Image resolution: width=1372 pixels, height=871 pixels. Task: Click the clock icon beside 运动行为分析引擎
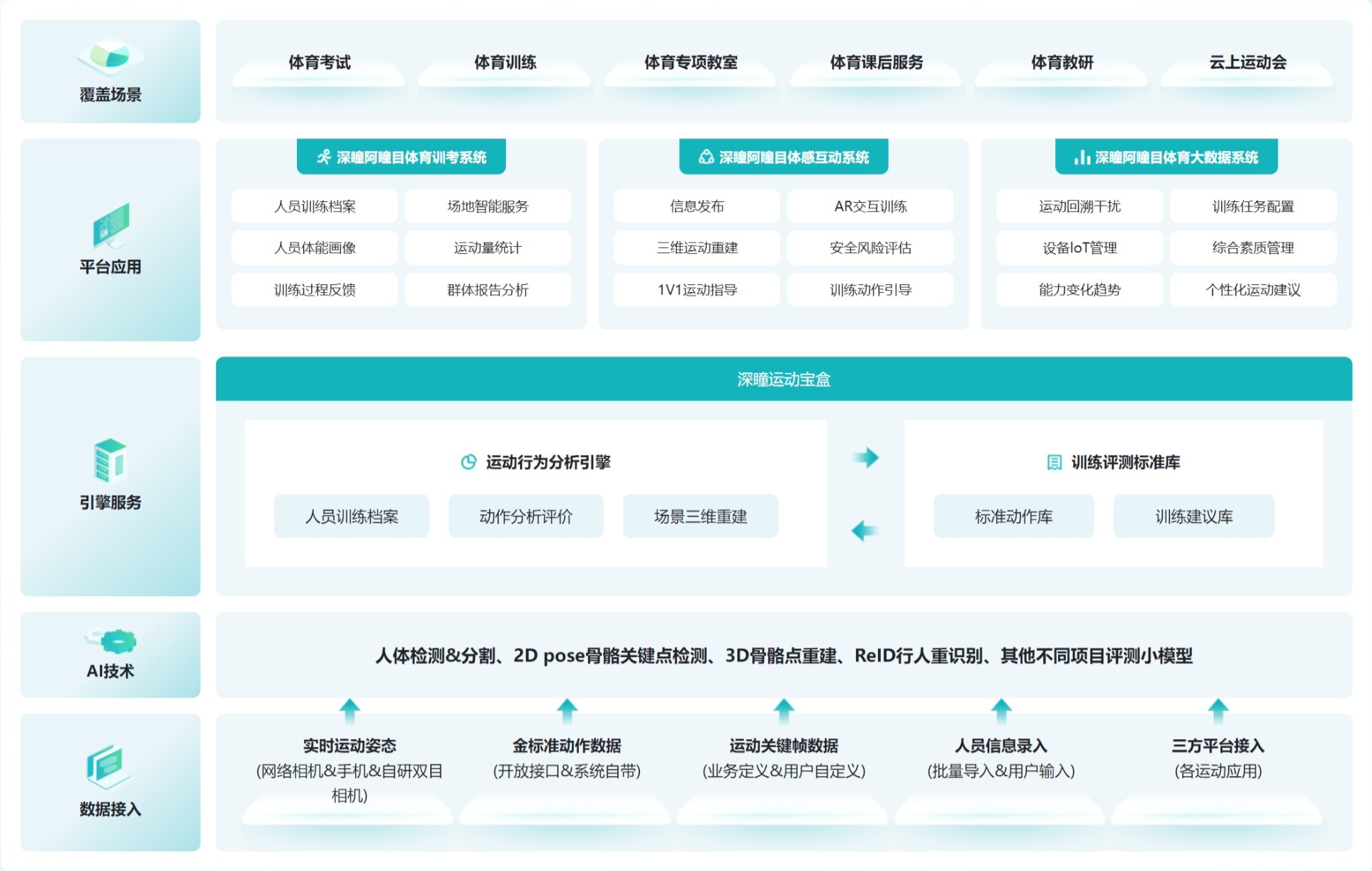coord(468,462)
